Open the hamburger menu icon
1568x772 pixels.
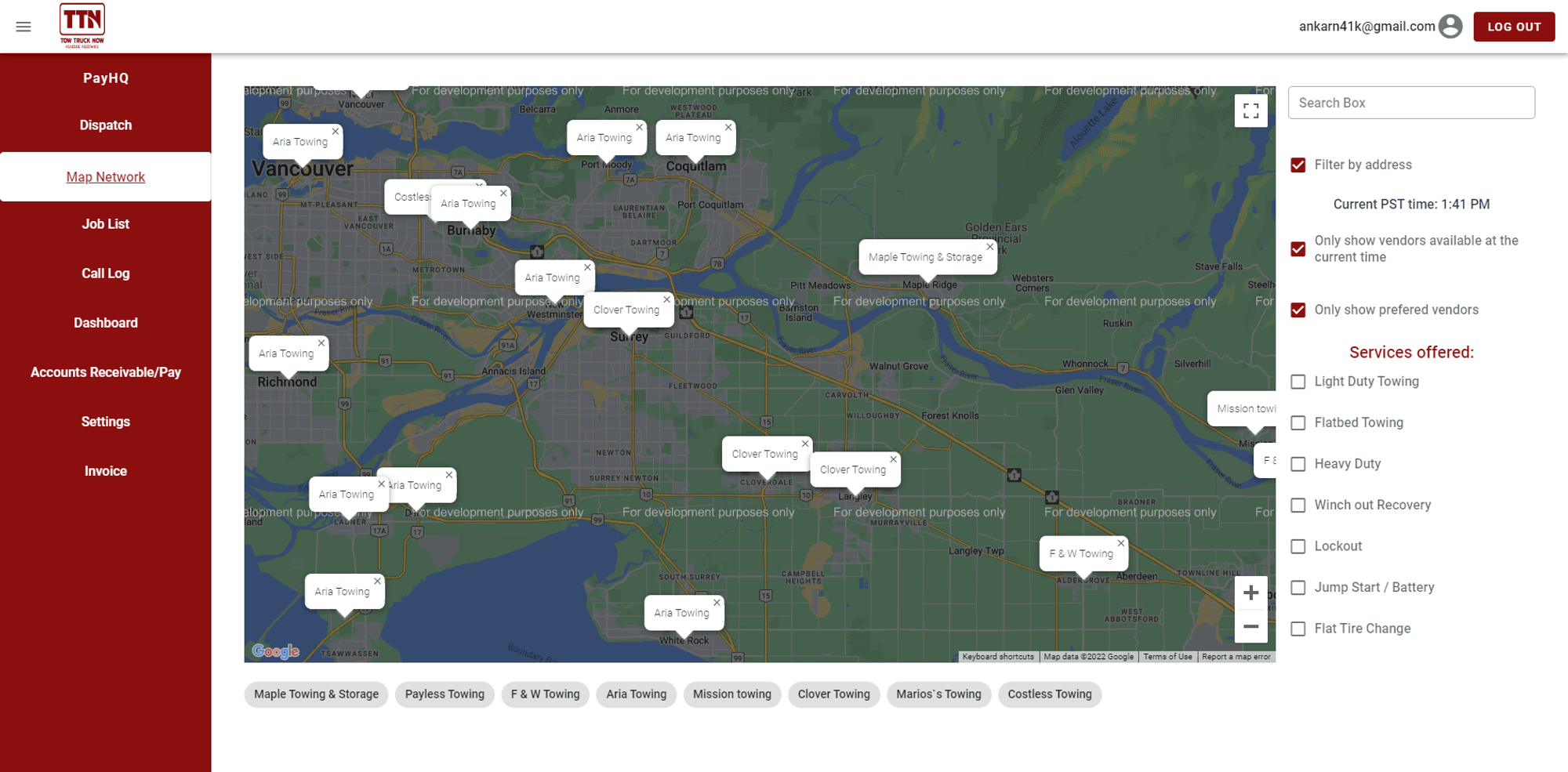click(x=24, y=27)
